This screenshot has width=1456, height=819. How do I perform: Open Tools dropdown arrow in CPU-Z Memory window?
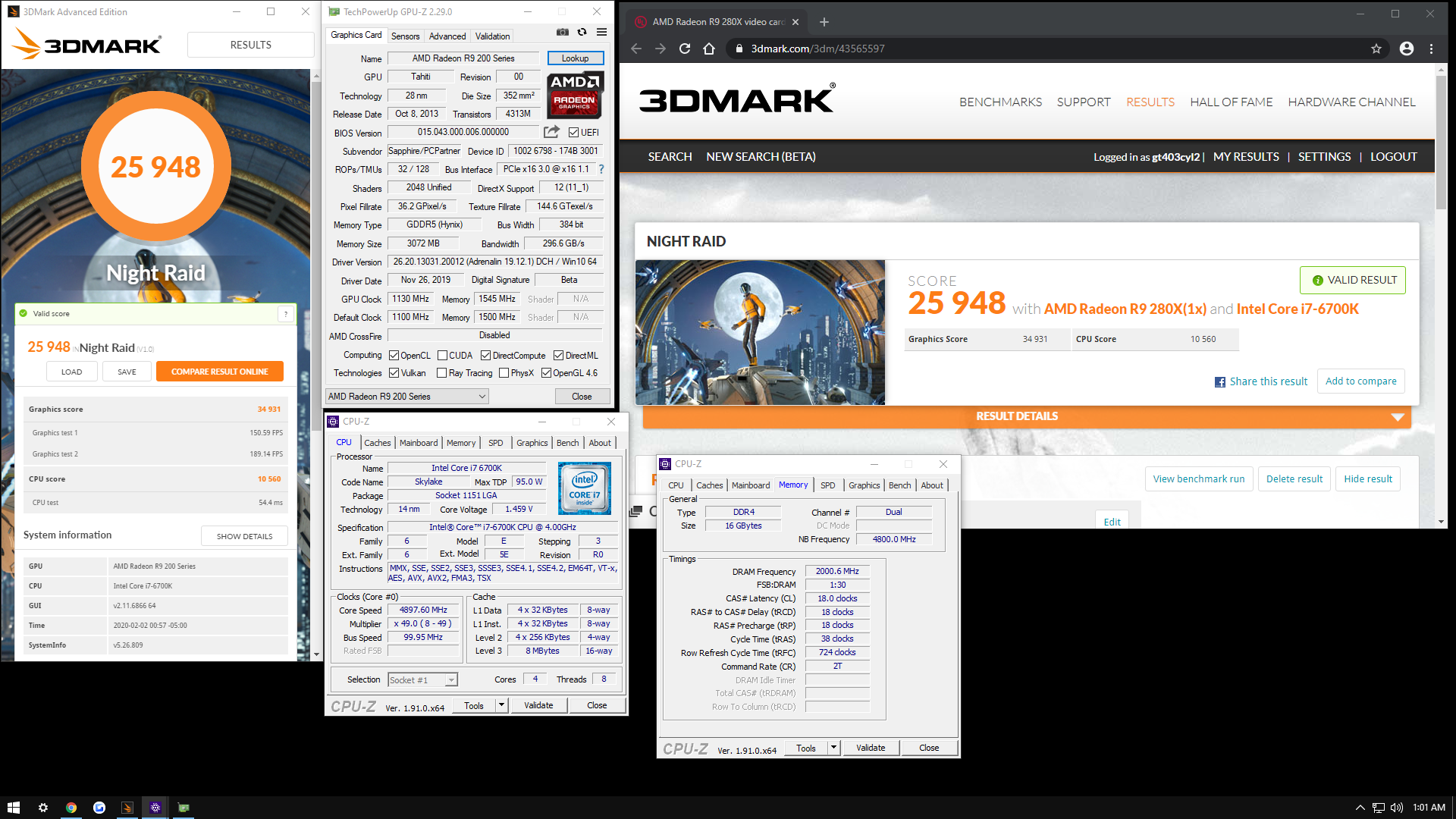[833, 748]
